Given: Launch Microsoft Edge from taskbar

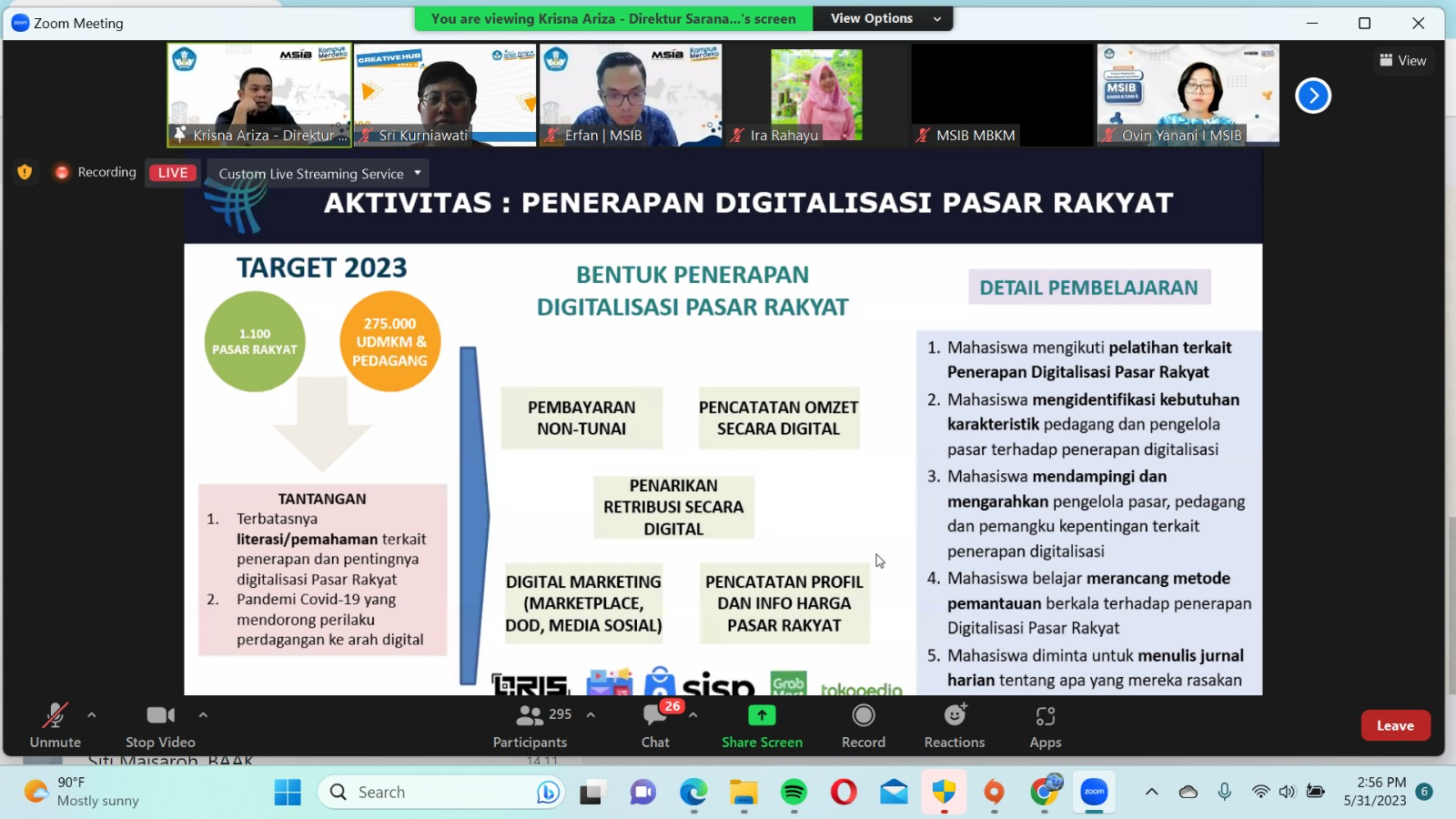Looking at the screenshot, I should [x=693, y=793].
